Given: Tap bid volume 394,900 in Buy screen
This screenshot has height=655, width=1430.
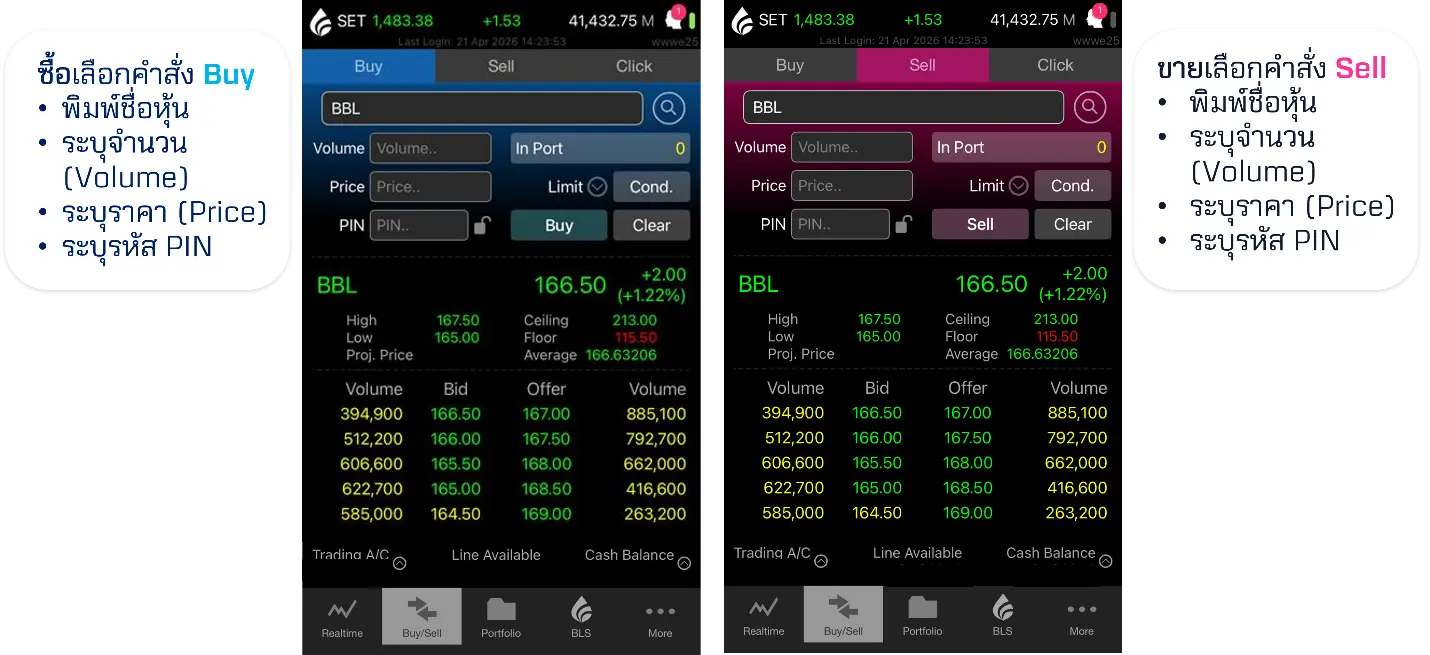Looking at the screenshot, I should click(x=372, y=414).
